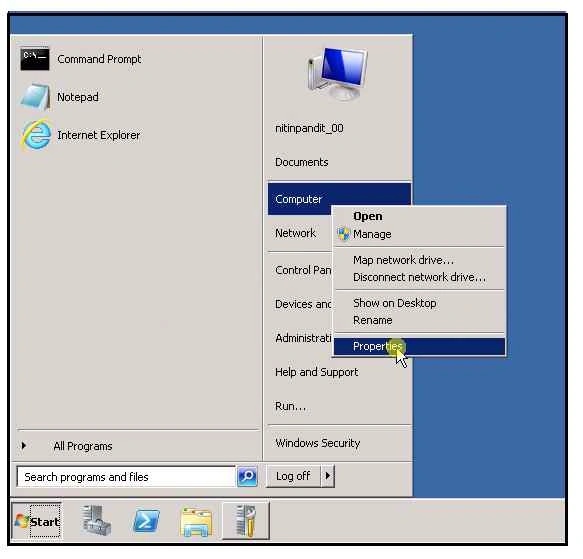Screen dimensions: 583x559
Task: Open Network from Start menu
Action: click(295, 233)
